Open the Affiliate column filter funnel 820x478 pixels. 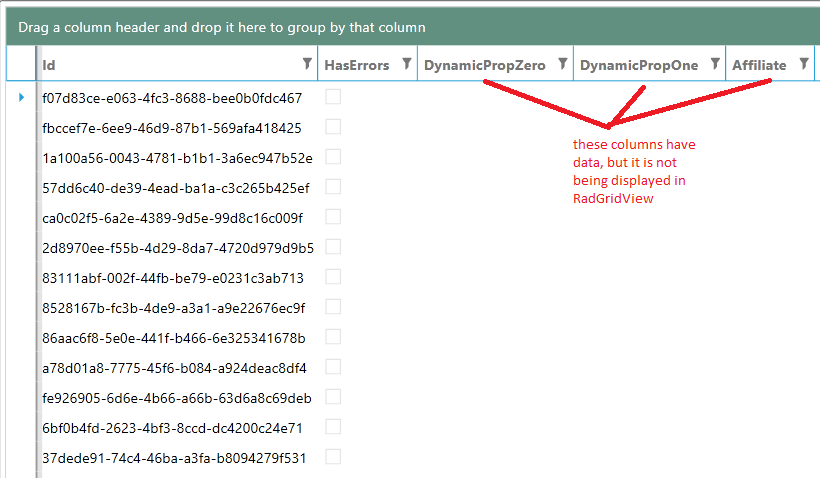(x=804, y=64)
